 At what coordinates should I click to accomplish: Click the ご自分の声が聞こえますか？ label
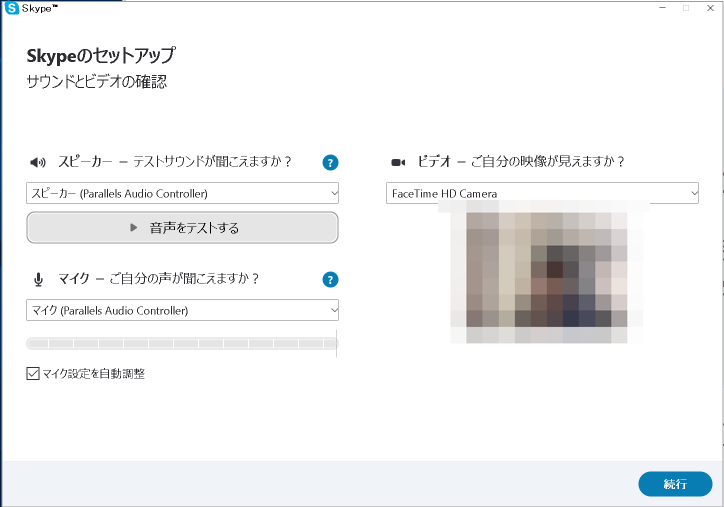184,278
